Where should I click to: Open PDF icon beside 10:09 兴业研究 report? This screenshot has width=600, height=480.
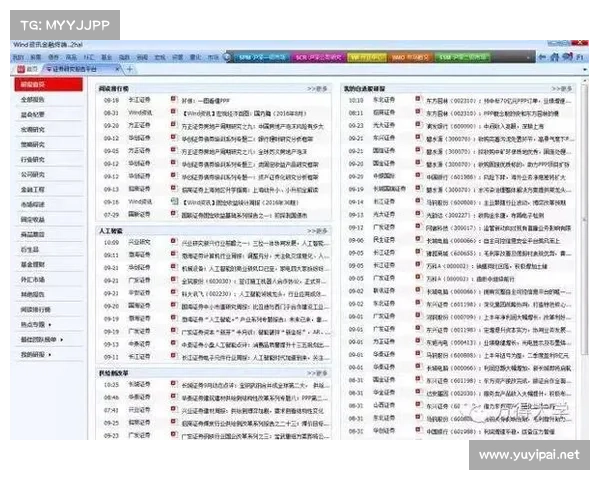(174, 241)
